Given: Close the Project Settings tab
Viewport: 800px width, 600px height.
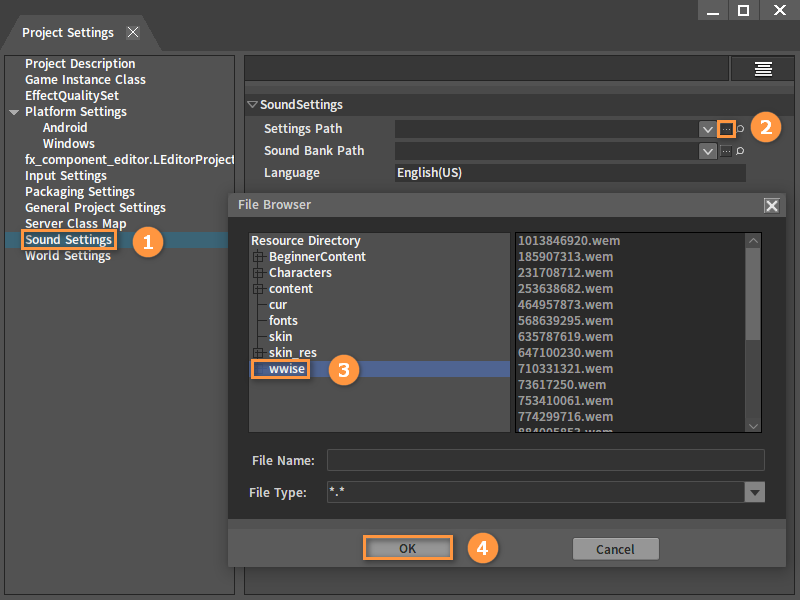Looking at the screenshot, I should pos(133,32).
